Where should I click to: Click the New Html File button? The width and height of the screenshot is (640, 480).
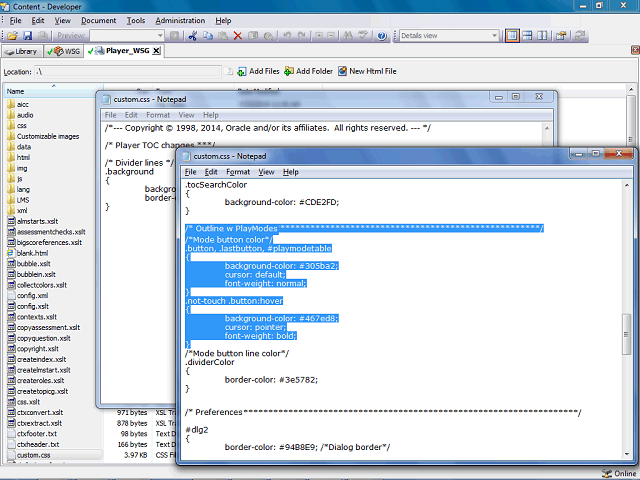pyautogui.click(x=367, y=71)
